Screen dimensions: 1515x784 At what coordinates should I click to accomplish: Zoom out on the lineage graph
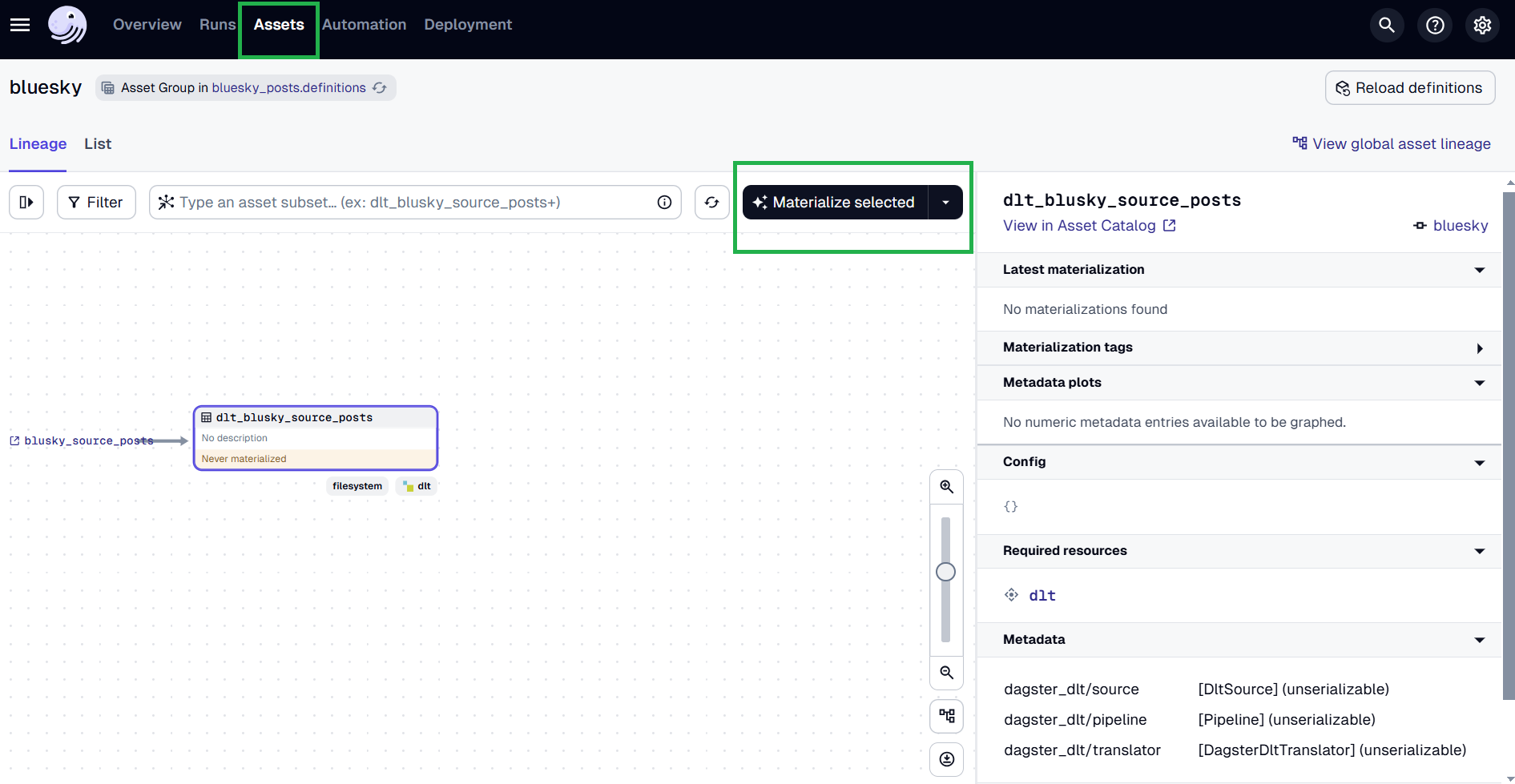tap(946, 673)
